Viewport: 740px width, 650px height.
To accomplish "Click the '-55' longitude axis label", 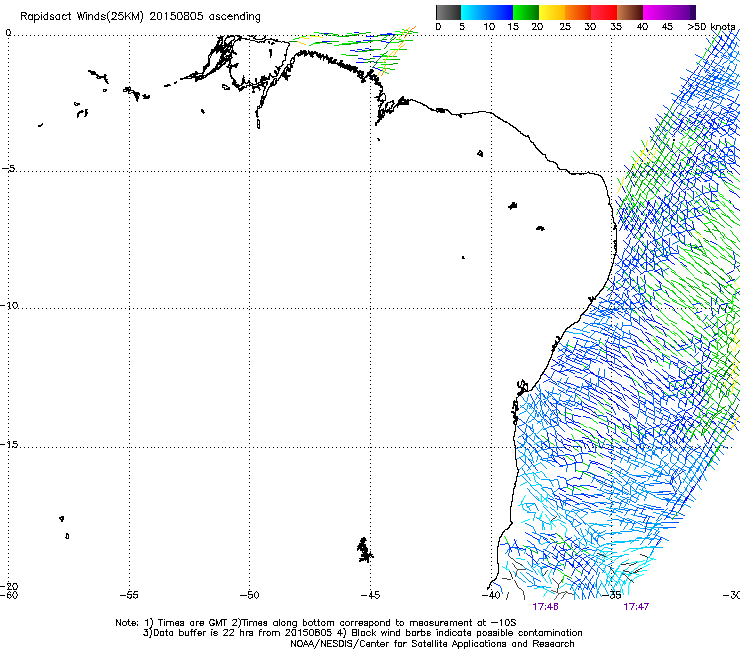I will tap(129, 595).
